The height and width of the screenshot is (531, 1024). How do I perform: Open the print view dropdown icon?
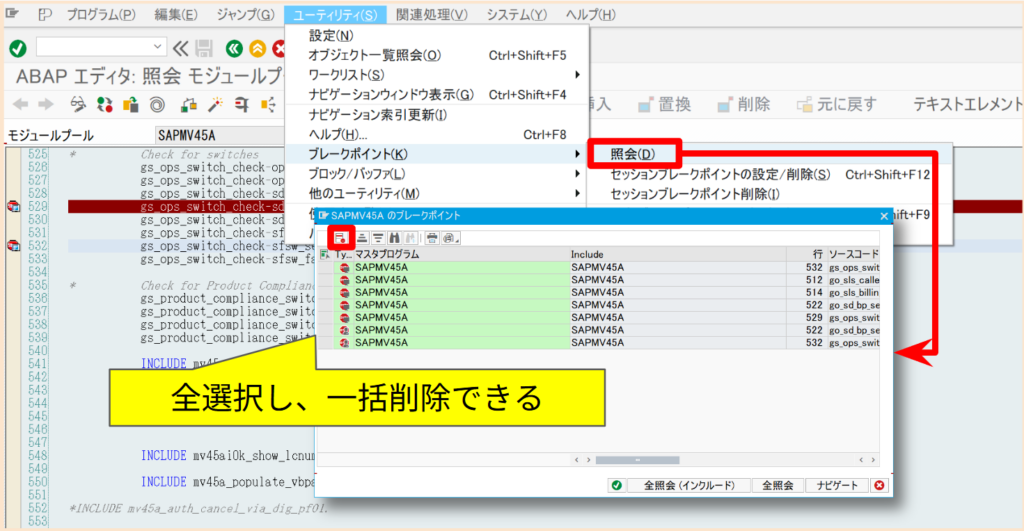point(451,238)
